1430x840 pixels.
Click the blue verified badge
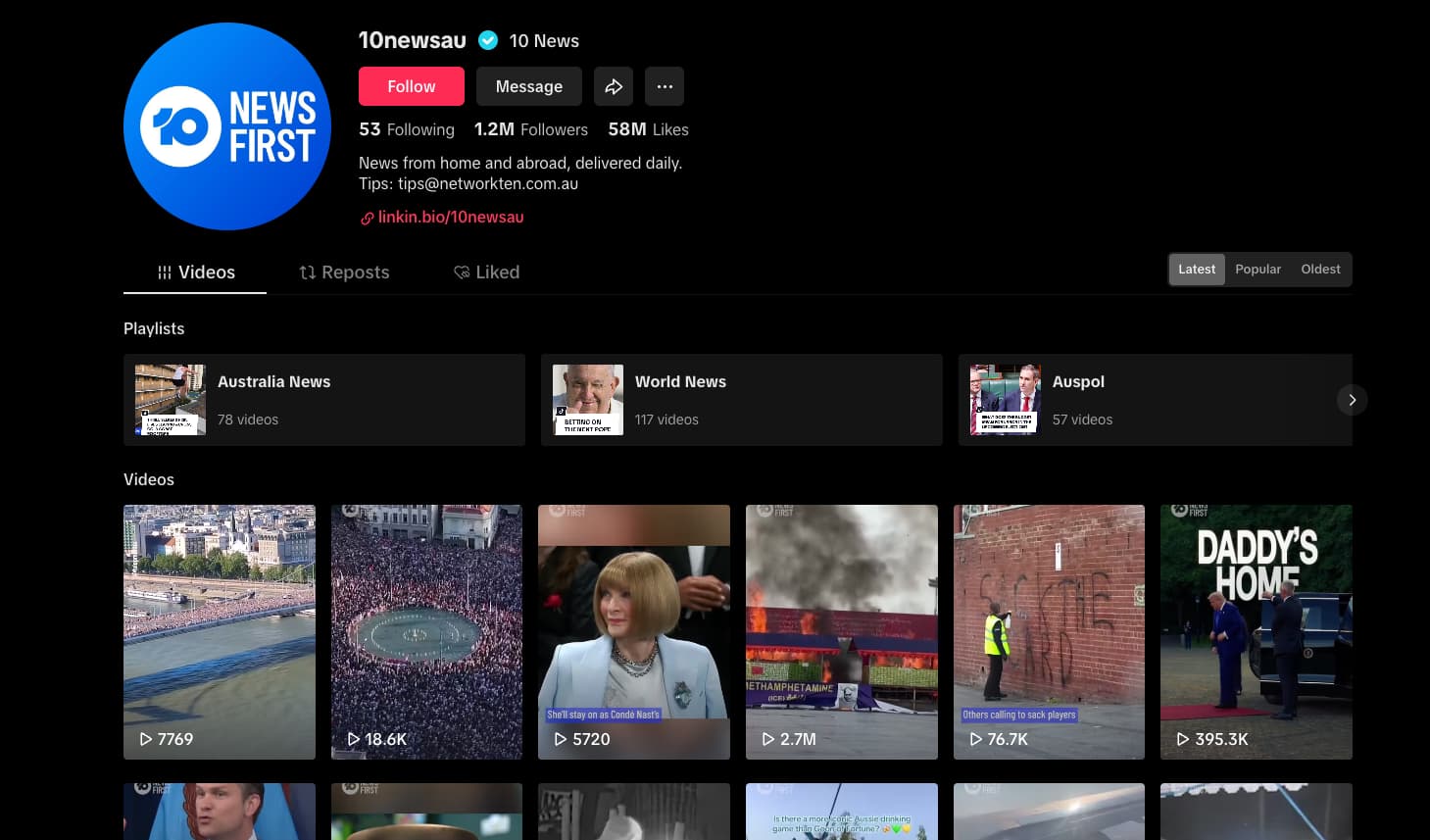click(487, 40)
